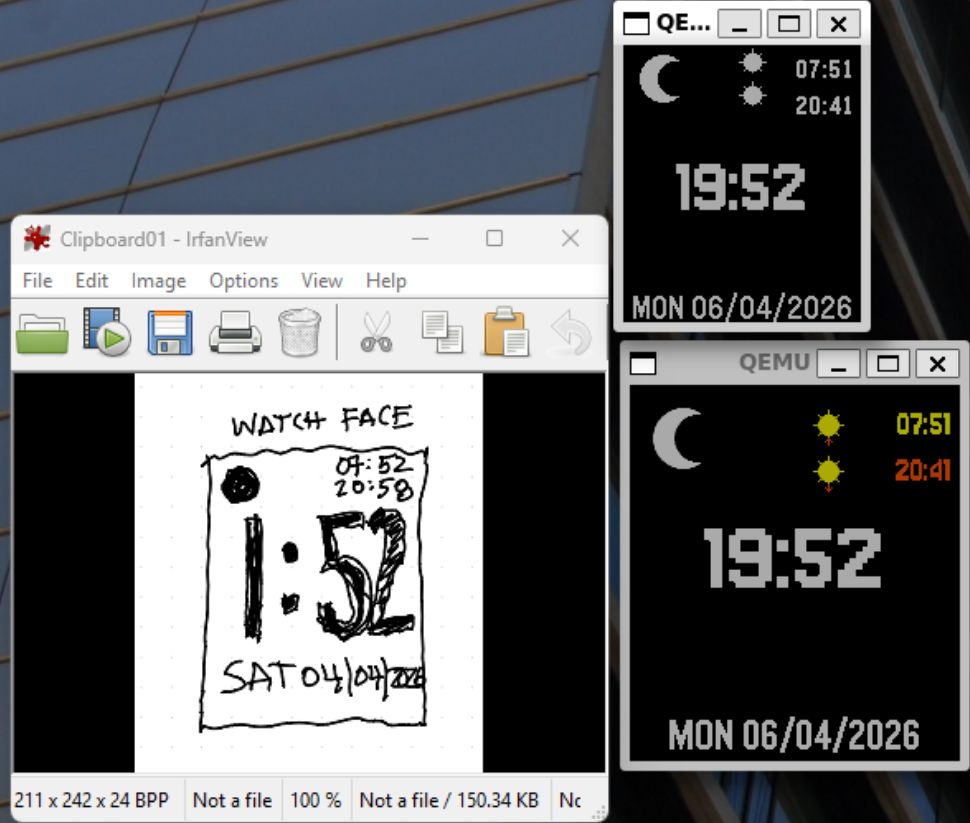This screenshot has height=823, width=970.
Task: Open the View menu
Action: coord(321,281)
